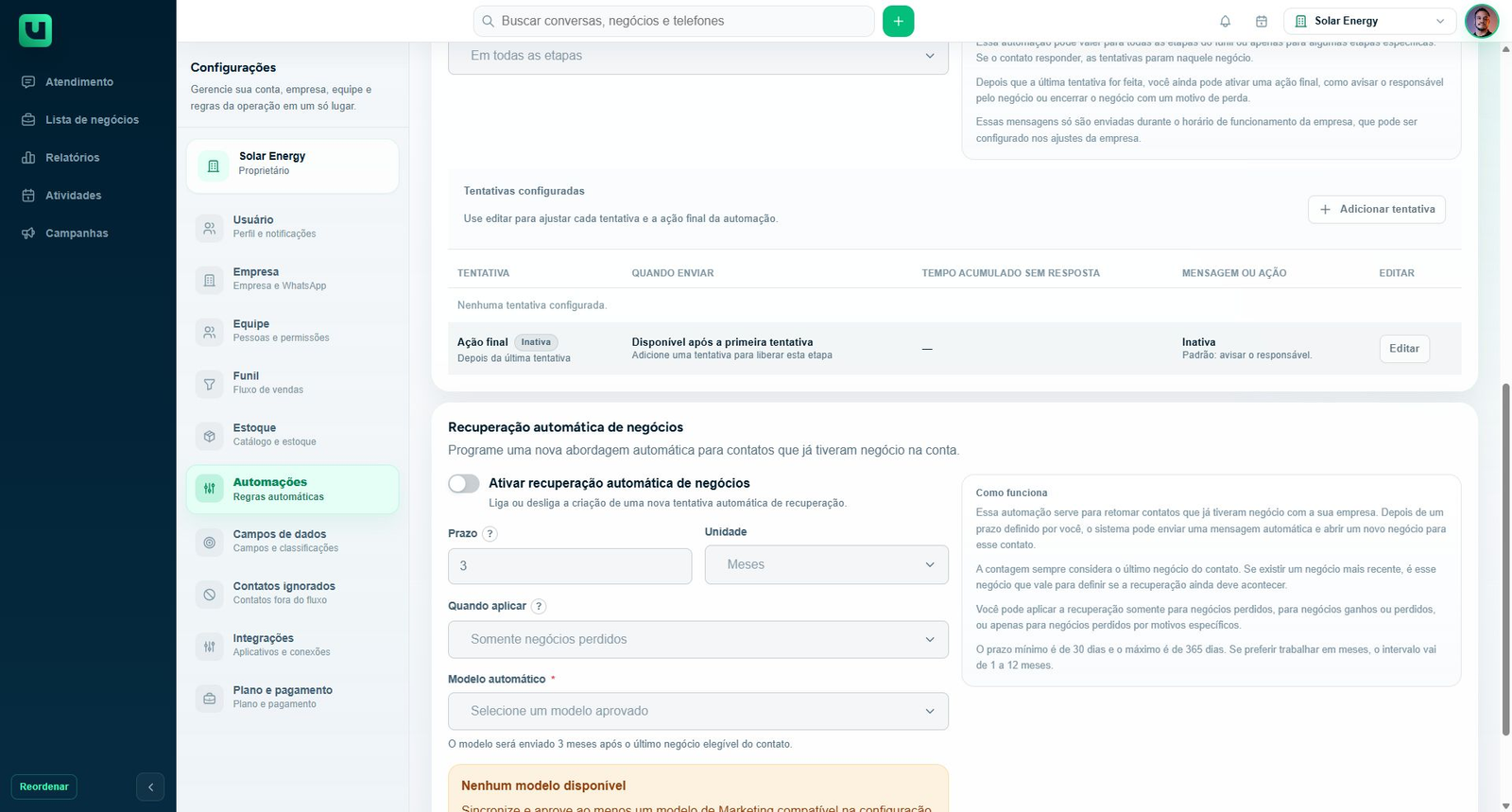Click the Atendimento chat icon
The image size is (1512, 812).
[28, 82]
